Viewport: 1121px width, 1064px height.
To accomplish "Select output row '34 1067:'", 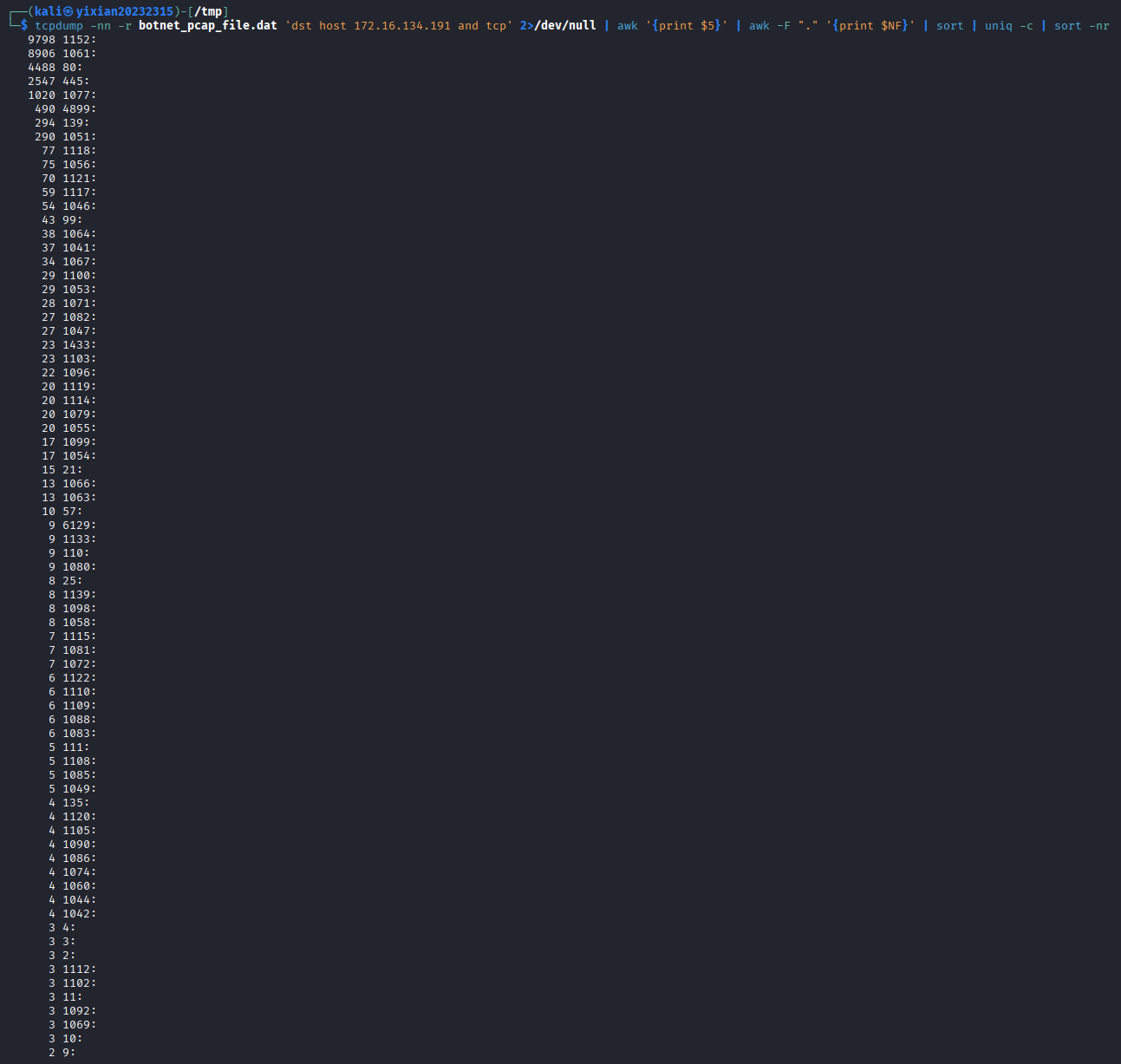I will (x=69, y=262).
